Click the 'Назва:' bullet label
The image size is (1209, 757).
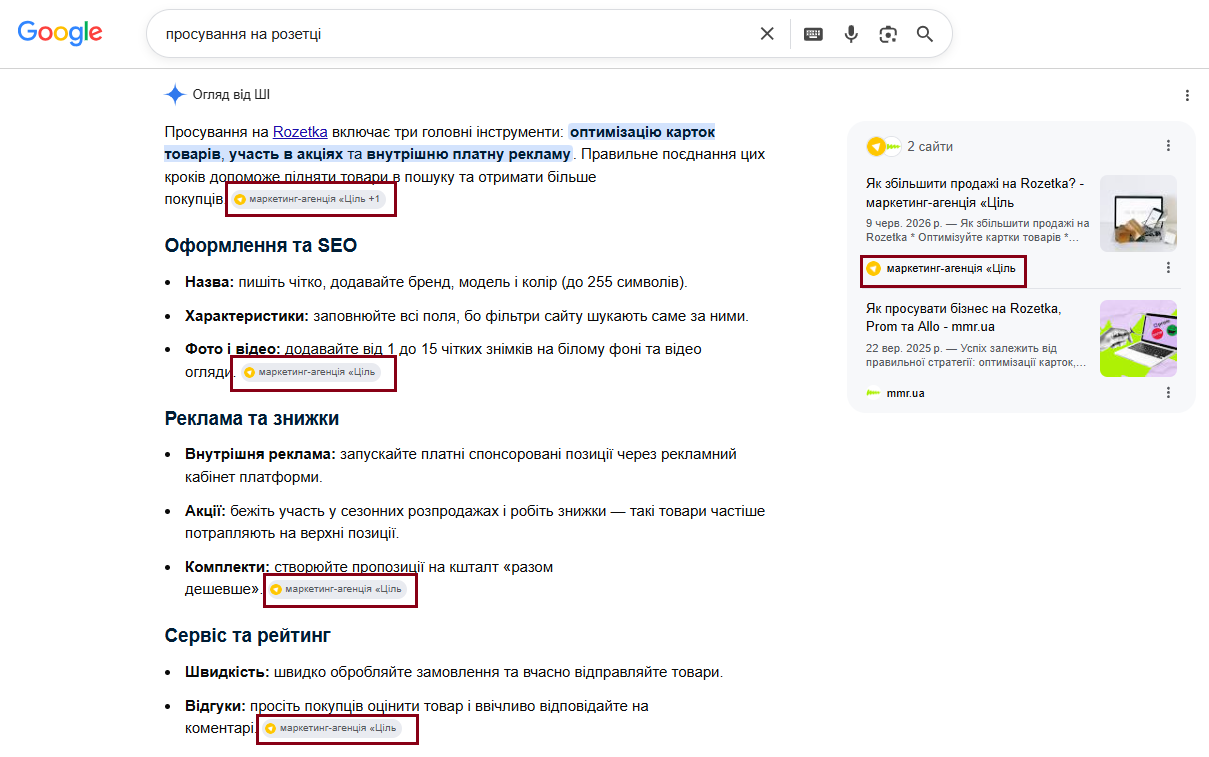coord(210,282)
